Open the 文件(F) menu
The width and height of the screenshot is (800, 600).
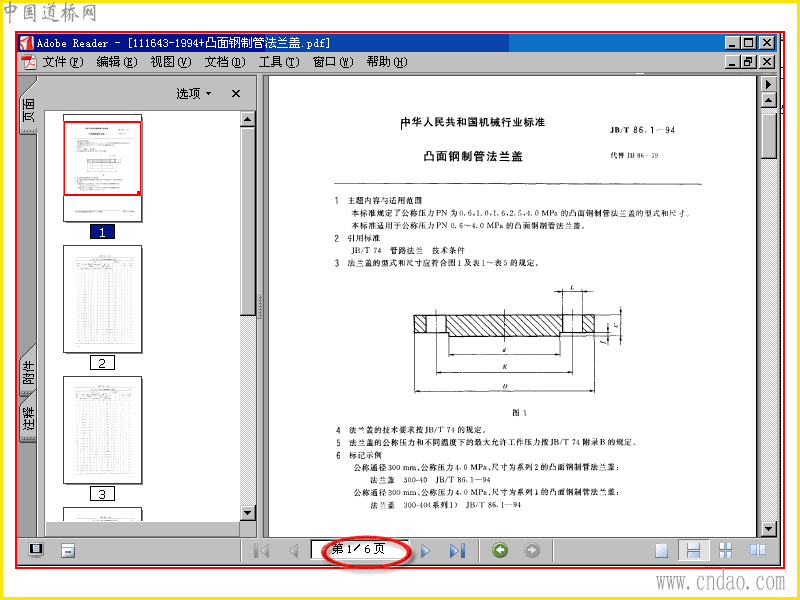[62, 62]
